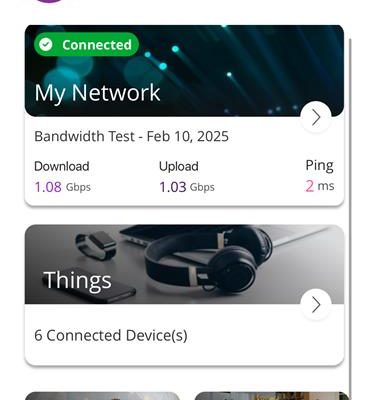
Task: Open the partially visible bottom-left card
Action: (102, 396)
